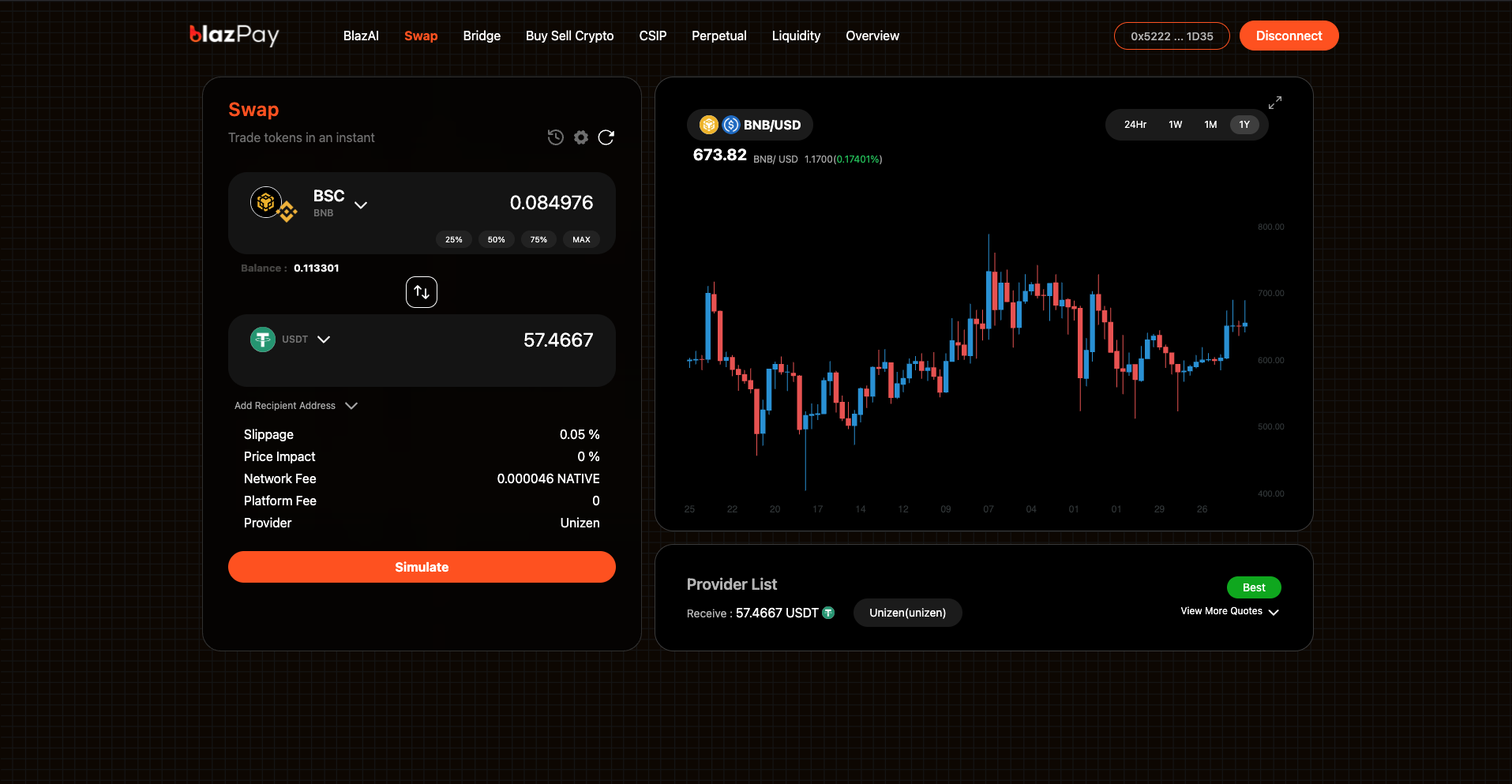Open the Perpetual page
This screenshot has width=1512, height=784.
(x=719, y=36)
